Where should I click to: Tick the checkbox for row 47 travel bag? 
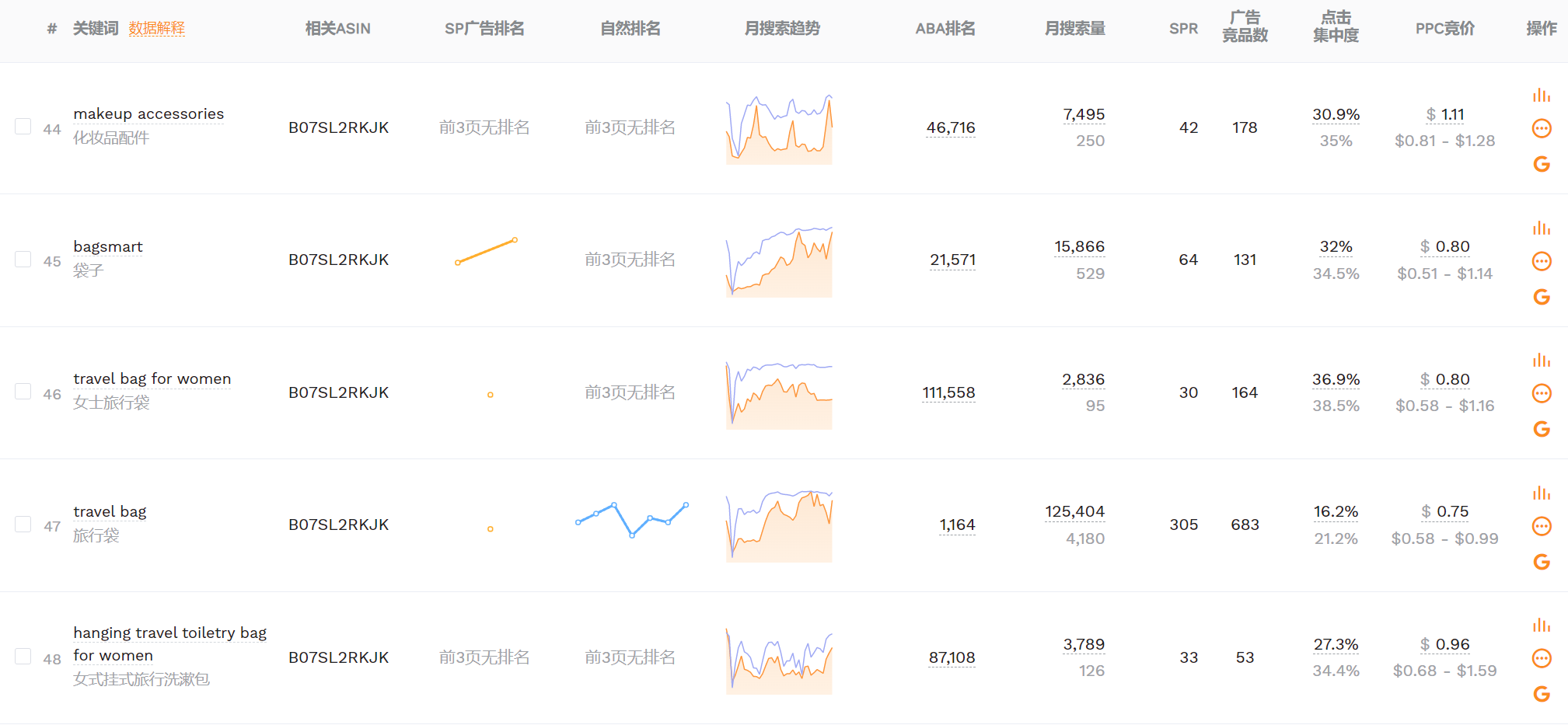point(23,525)
